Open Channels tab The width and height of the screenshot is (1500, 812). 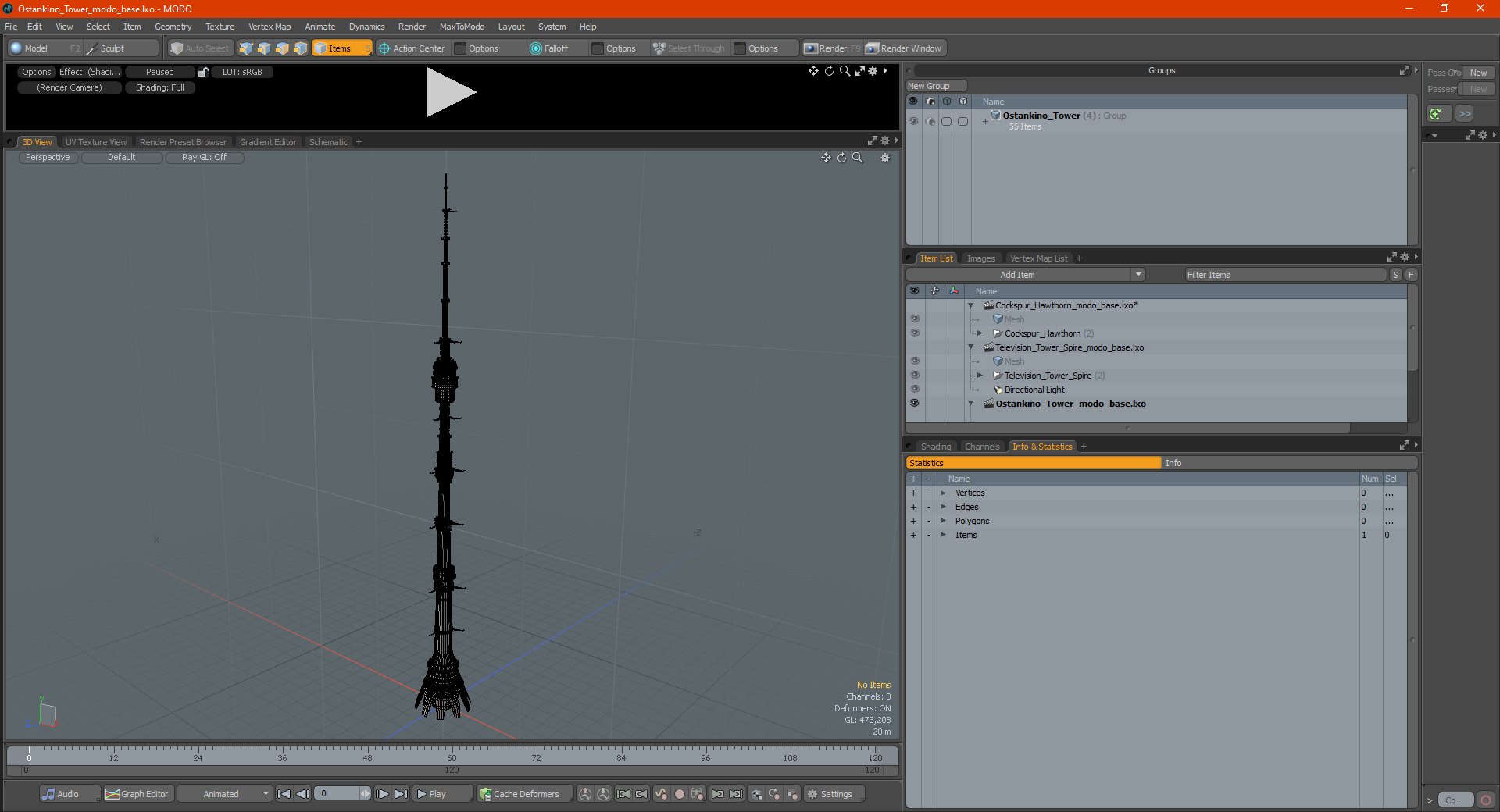[x=981, y=447]
